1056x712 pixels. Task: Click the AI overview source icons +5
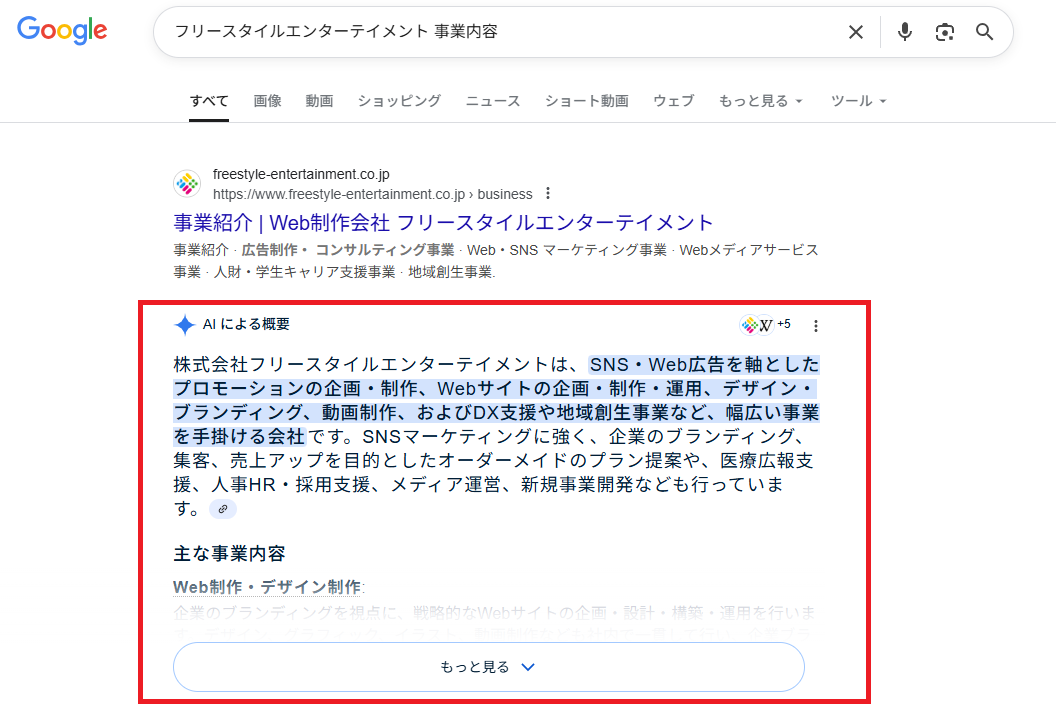coord(765,325)
